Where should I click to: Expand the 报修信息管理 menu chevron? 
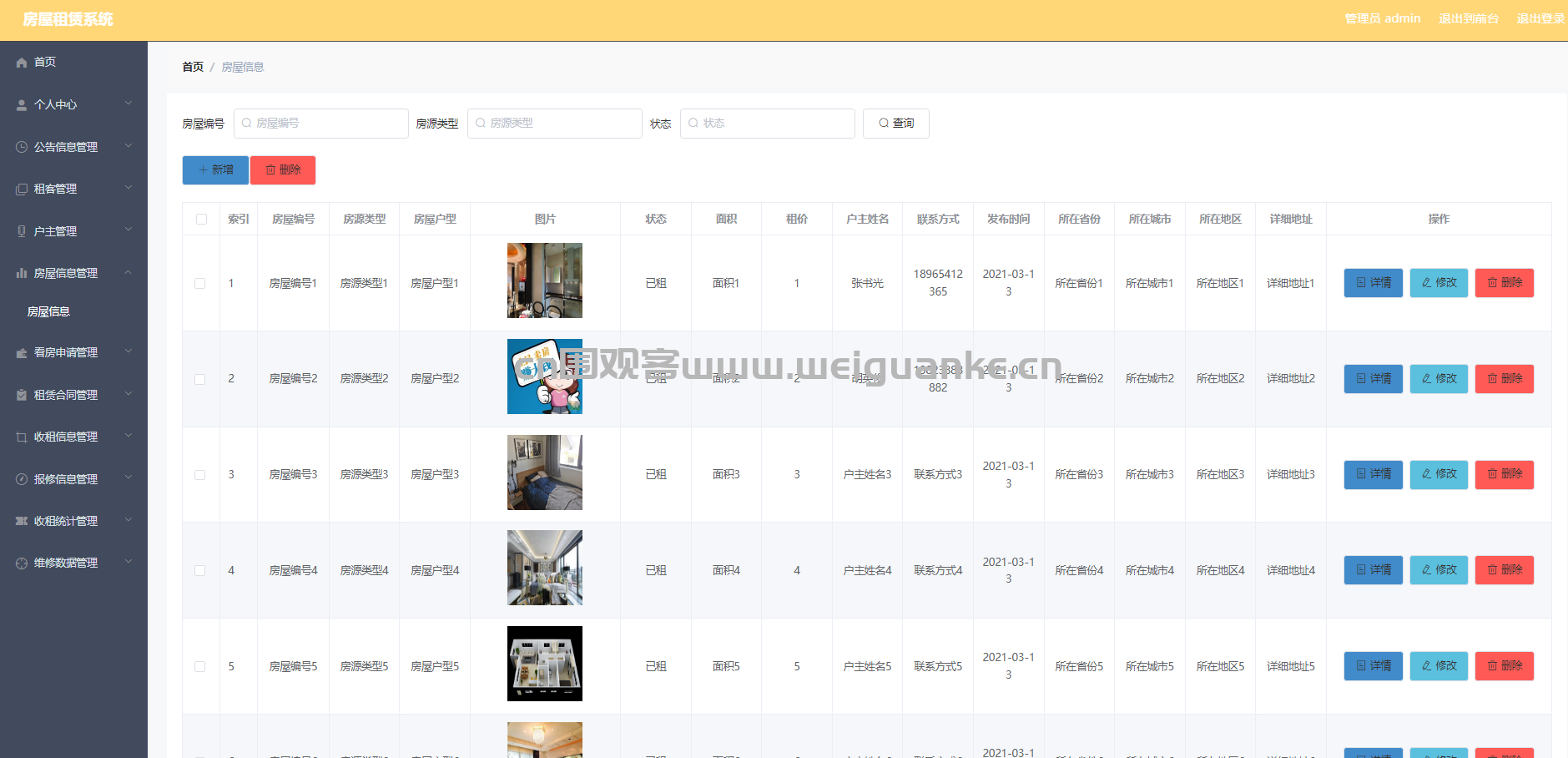click(x=129, y=478)
